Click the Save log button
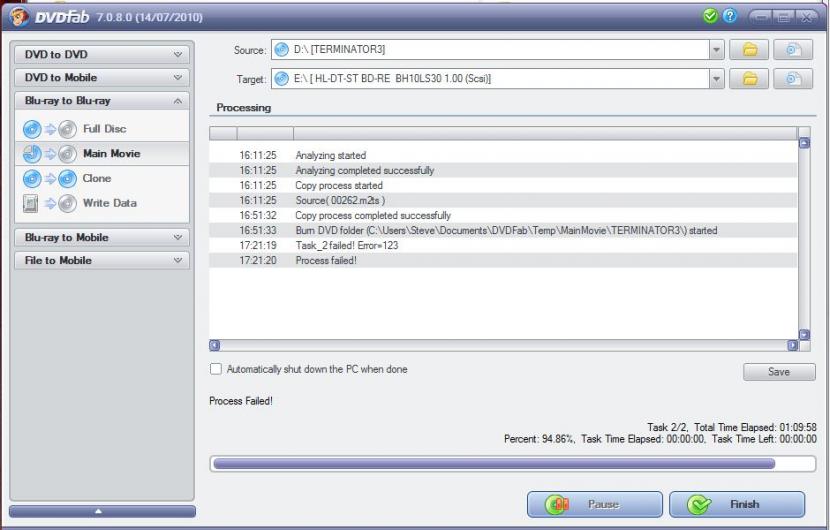Viewport: 830px width, 530px height. tap(779, 372)
